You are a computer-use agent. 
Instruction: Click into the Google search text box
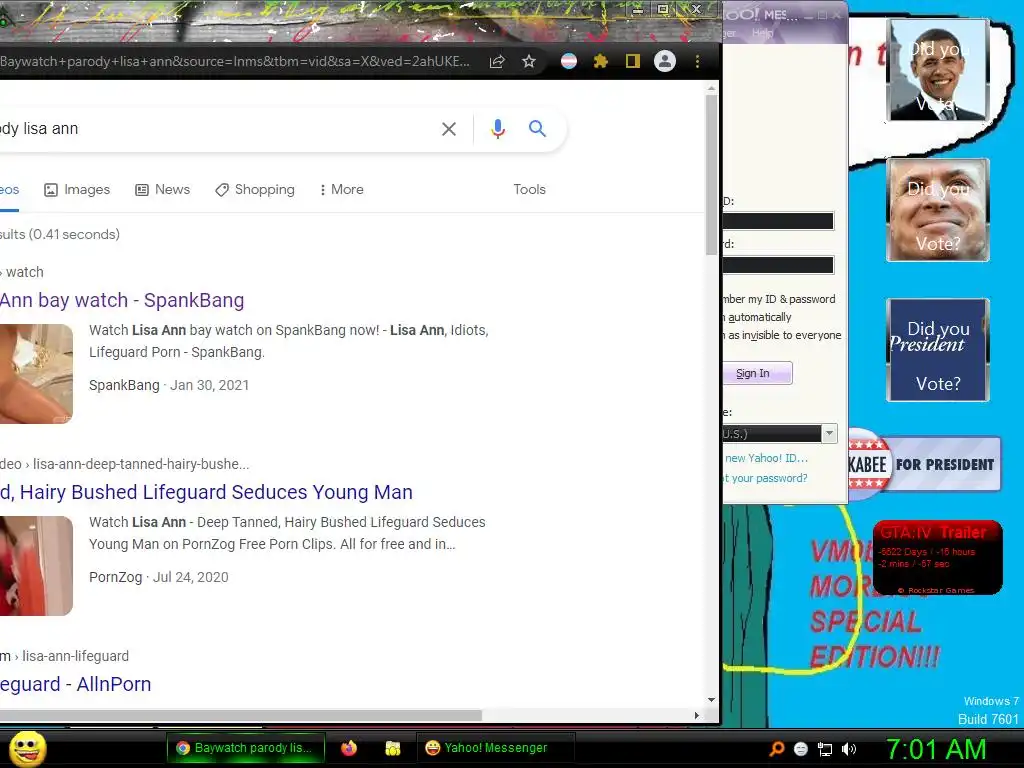pyautogui.click(x=216, y=129)
